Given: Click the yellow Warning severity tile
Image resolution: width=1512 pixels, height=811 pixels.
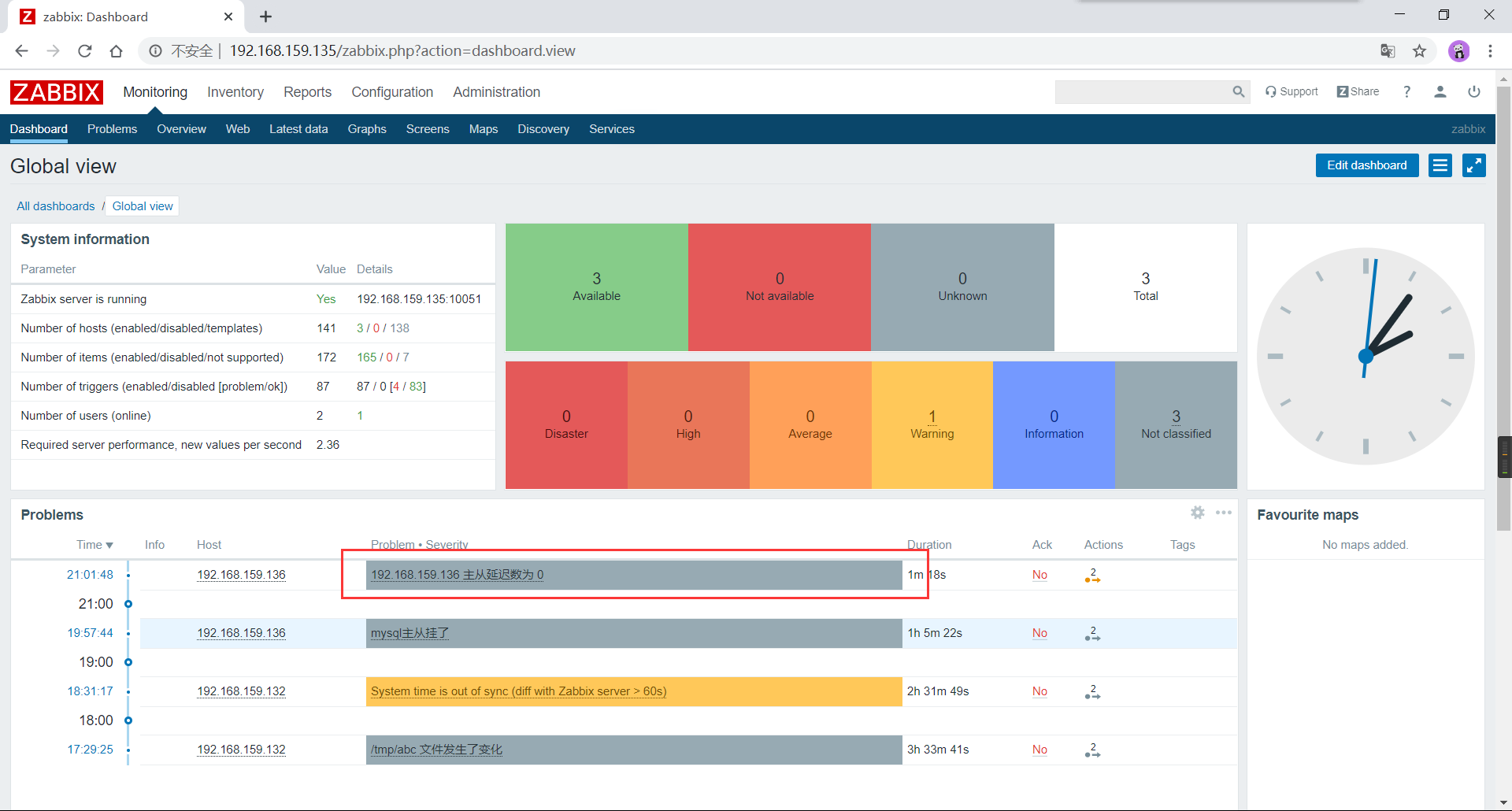Looking at the screenshot, I should tap(932, 425).
